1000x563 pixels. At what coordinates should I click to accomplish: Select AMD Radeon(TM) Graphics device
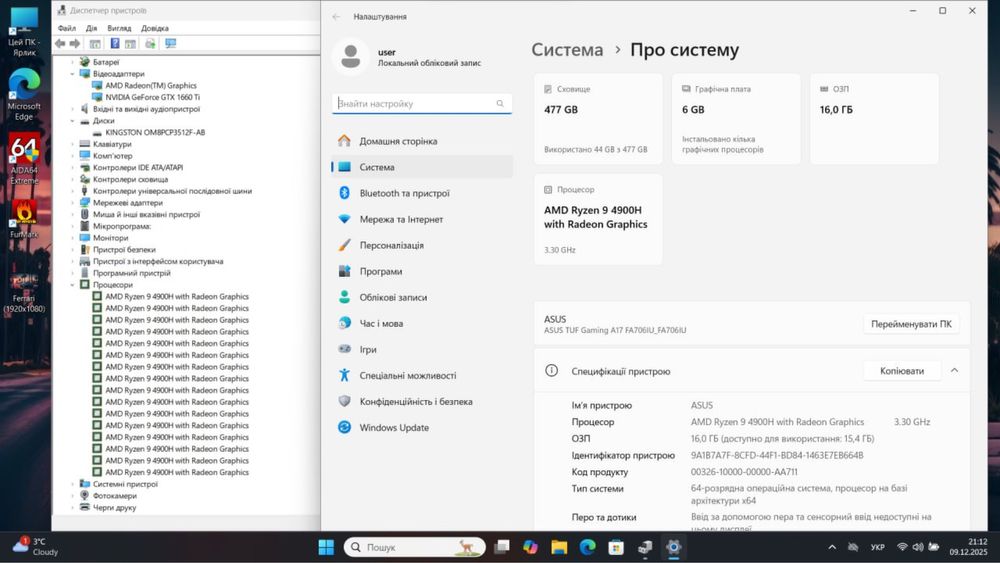click(151, 85)
